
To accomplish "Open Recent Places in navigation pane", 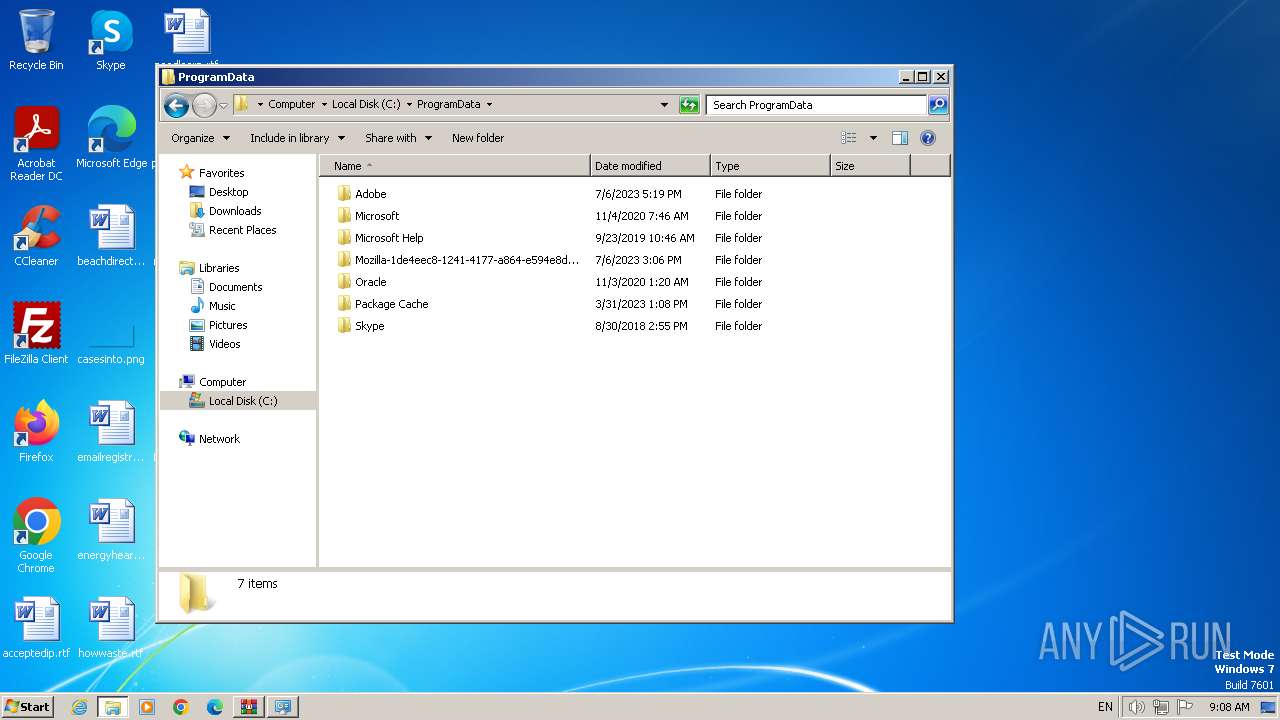I will pos(242,230).
